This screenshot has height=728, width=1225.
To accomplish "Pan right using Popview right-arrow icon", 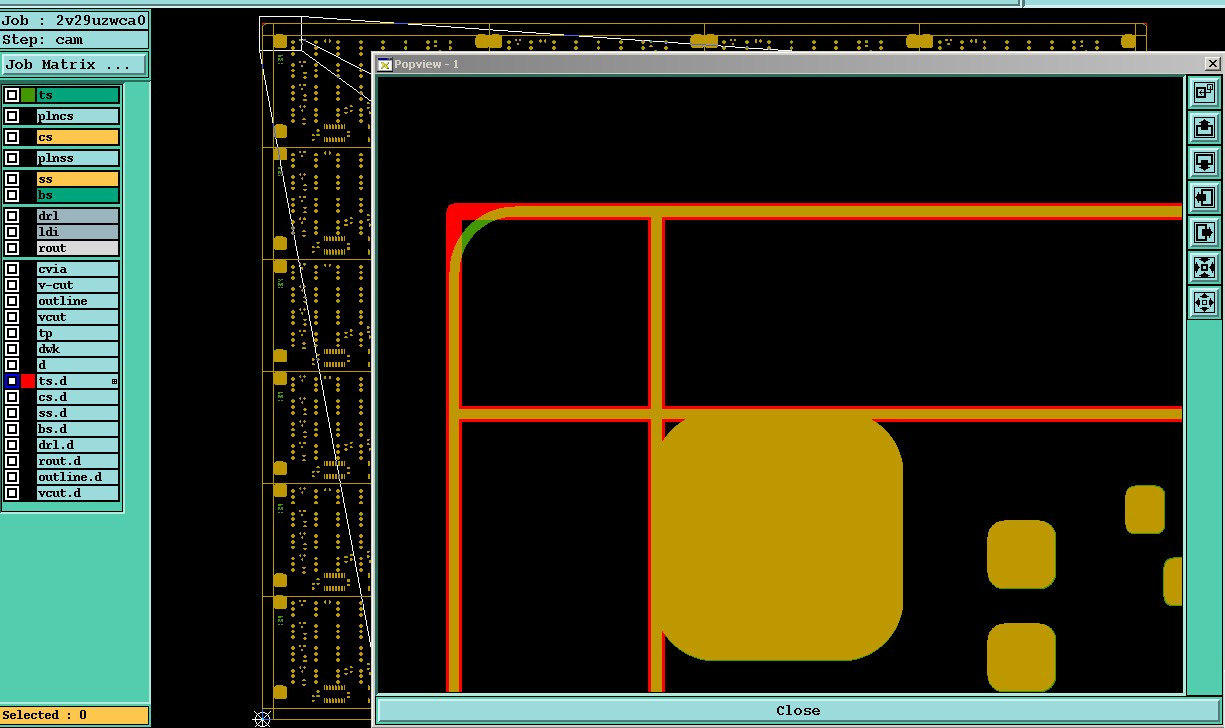I will tap(1204, 232).
